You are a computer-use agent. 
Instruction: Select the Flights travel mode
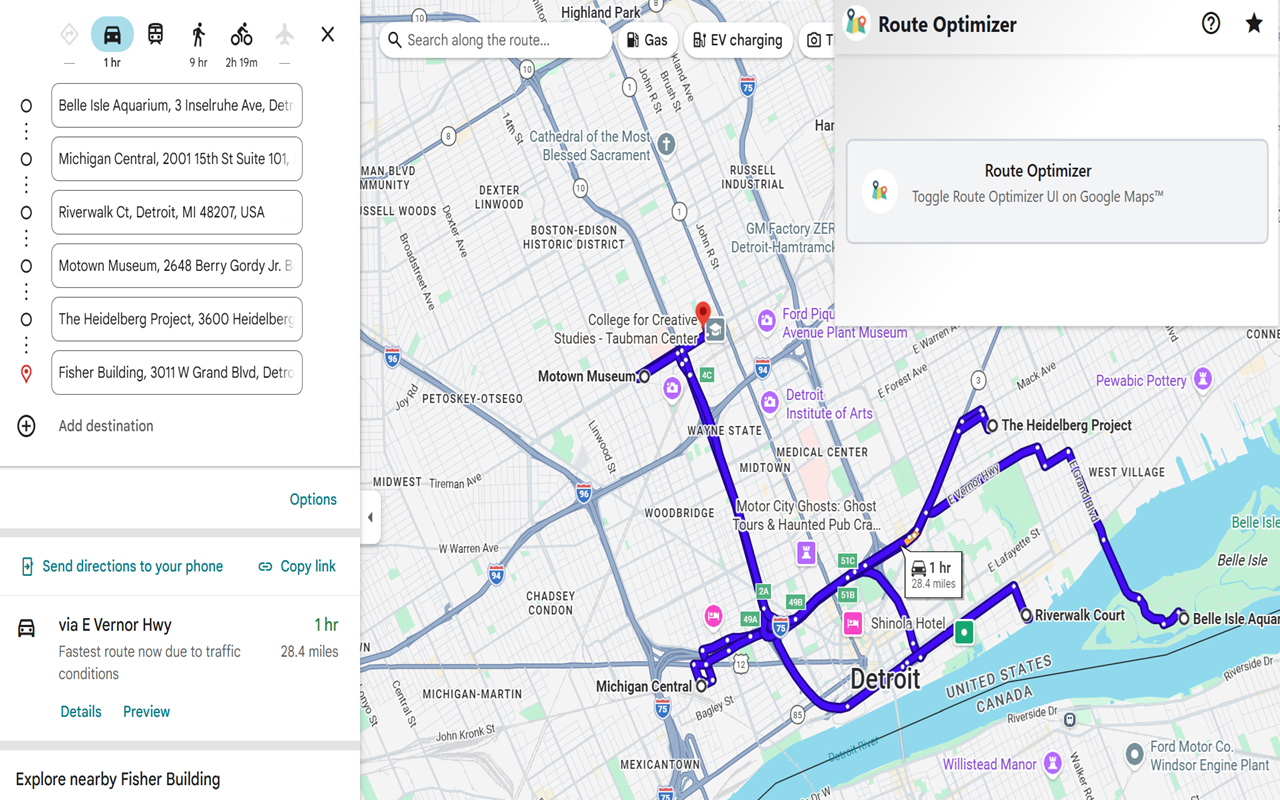(285, 35)
